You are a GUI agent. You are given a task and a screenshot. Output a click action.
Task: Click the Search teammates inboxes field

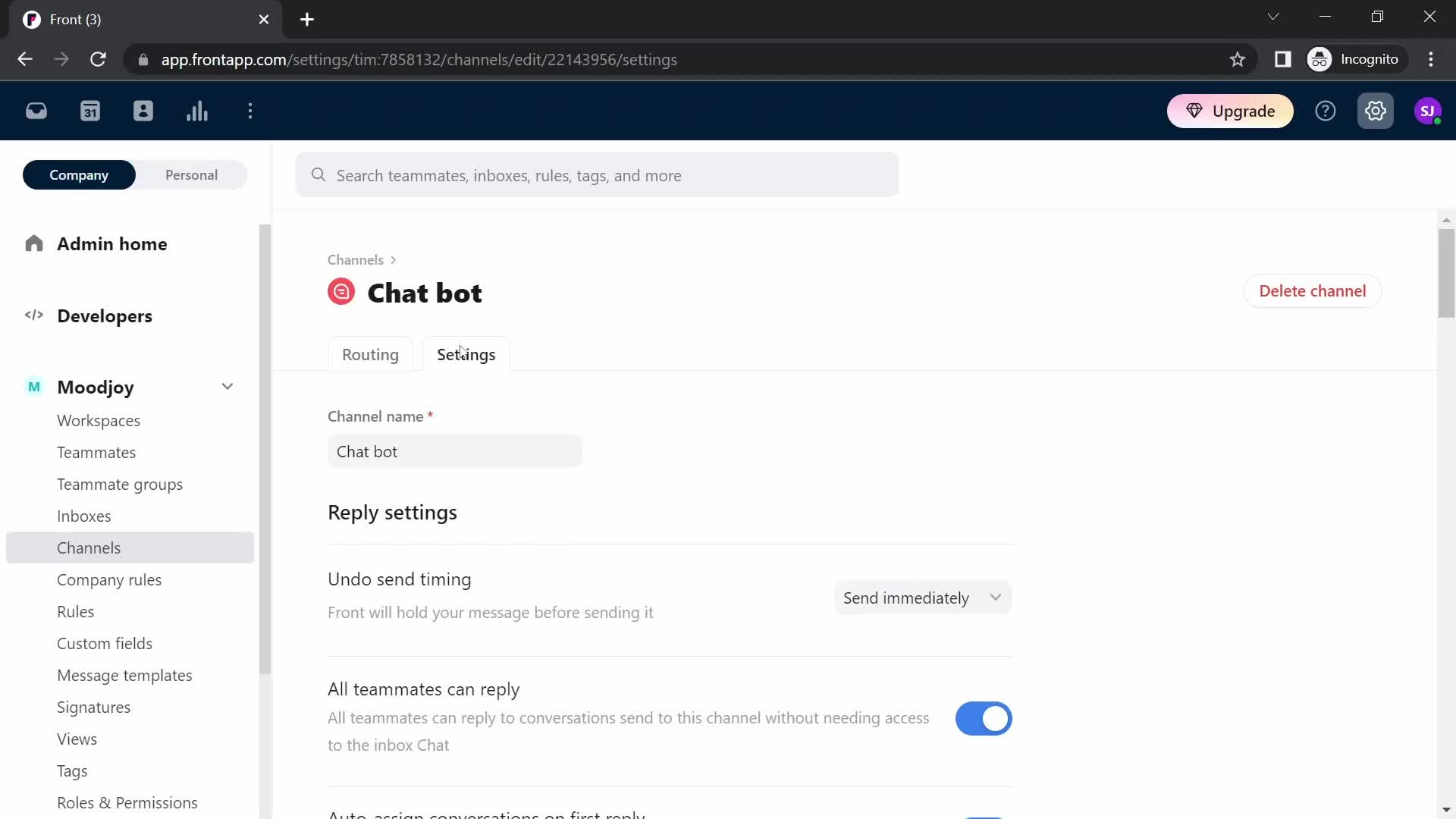point(598,175)
